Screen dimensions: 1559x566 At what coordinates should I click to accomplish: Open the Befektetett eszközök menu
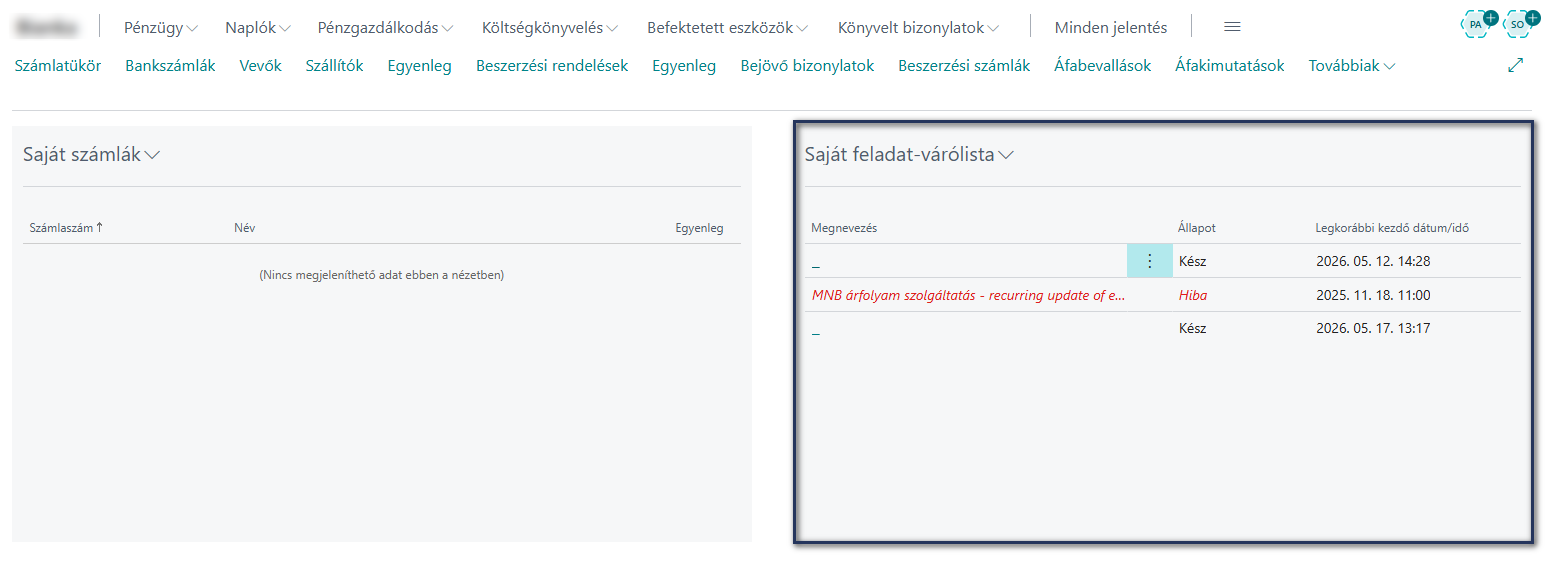(x=727, y=28)
